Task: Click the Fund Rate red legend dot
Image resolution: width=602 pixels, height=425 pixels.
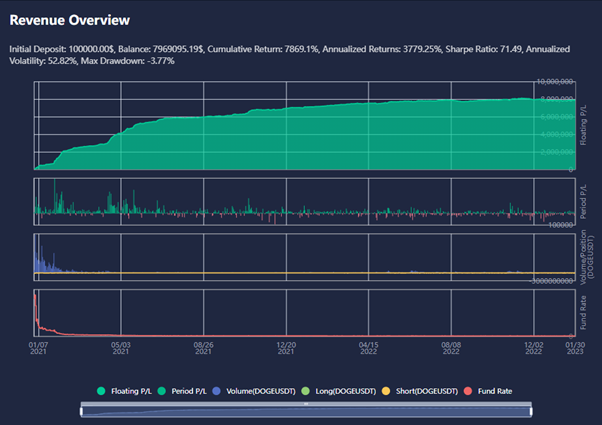Action: pos(468,391)
